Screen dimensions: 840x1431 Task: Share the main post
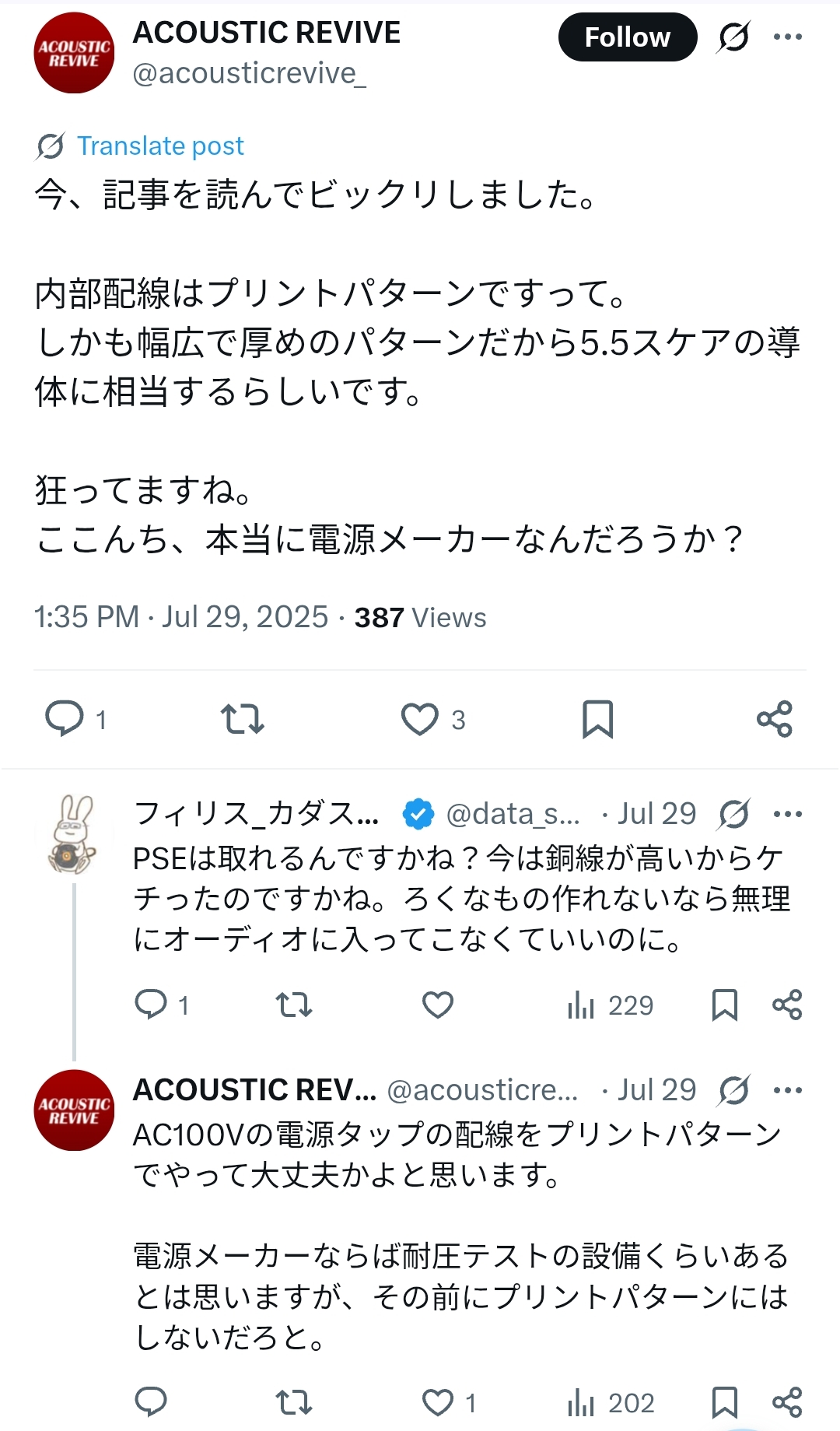[x=775, y=718]
